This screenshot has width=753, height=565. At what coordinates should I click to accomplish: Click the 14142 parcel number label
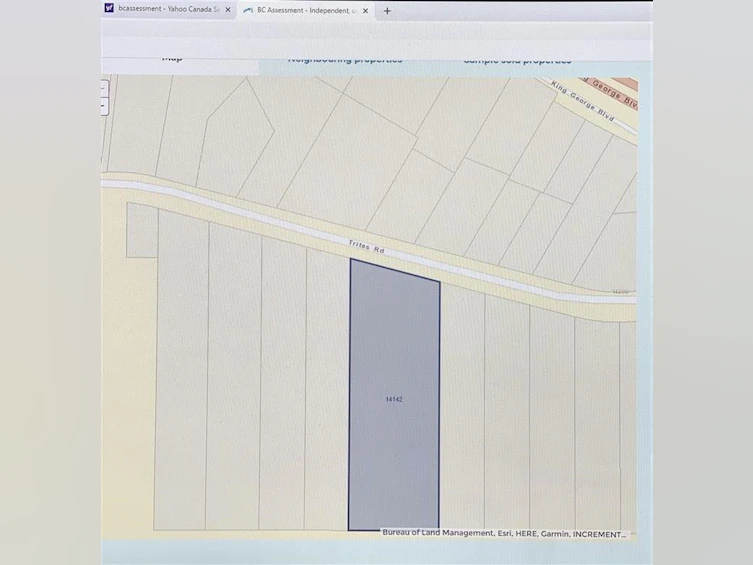coord(394,399)
